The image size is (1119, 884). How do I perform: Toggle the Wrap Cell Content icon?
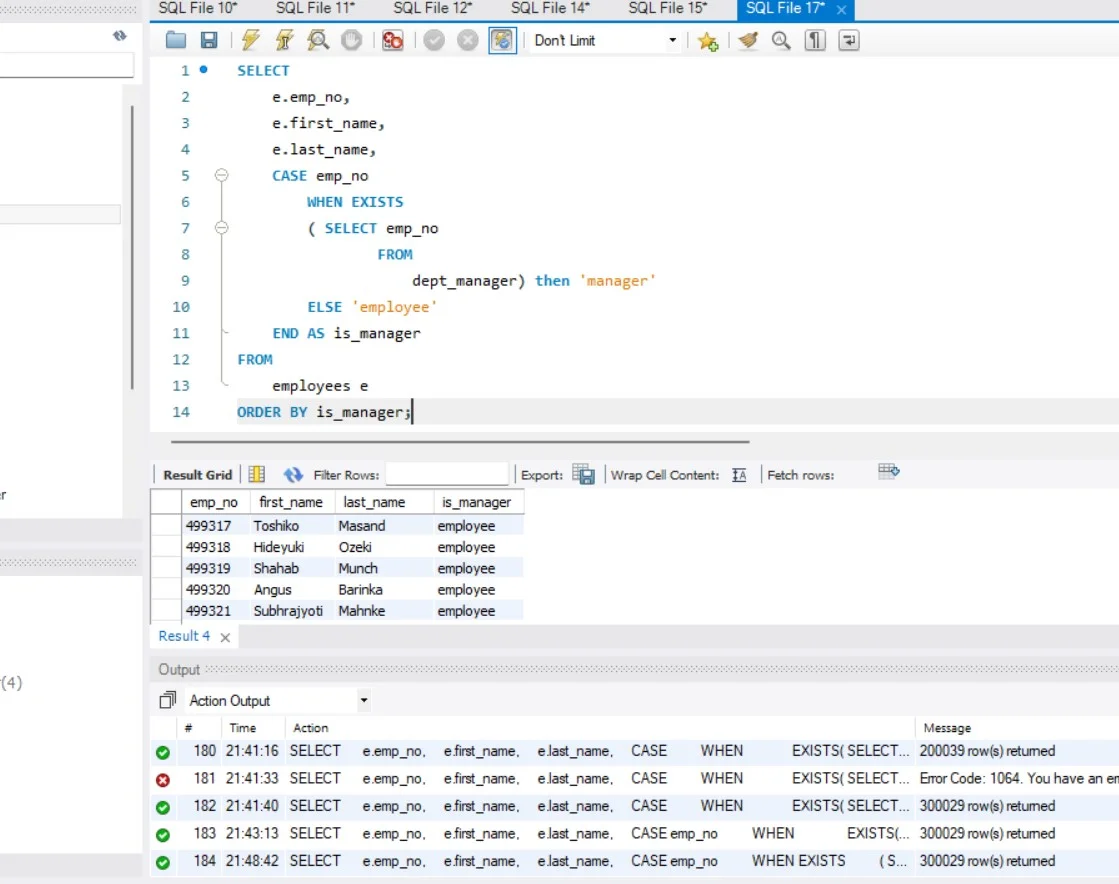pyautogui.click(x=739, y=475)
